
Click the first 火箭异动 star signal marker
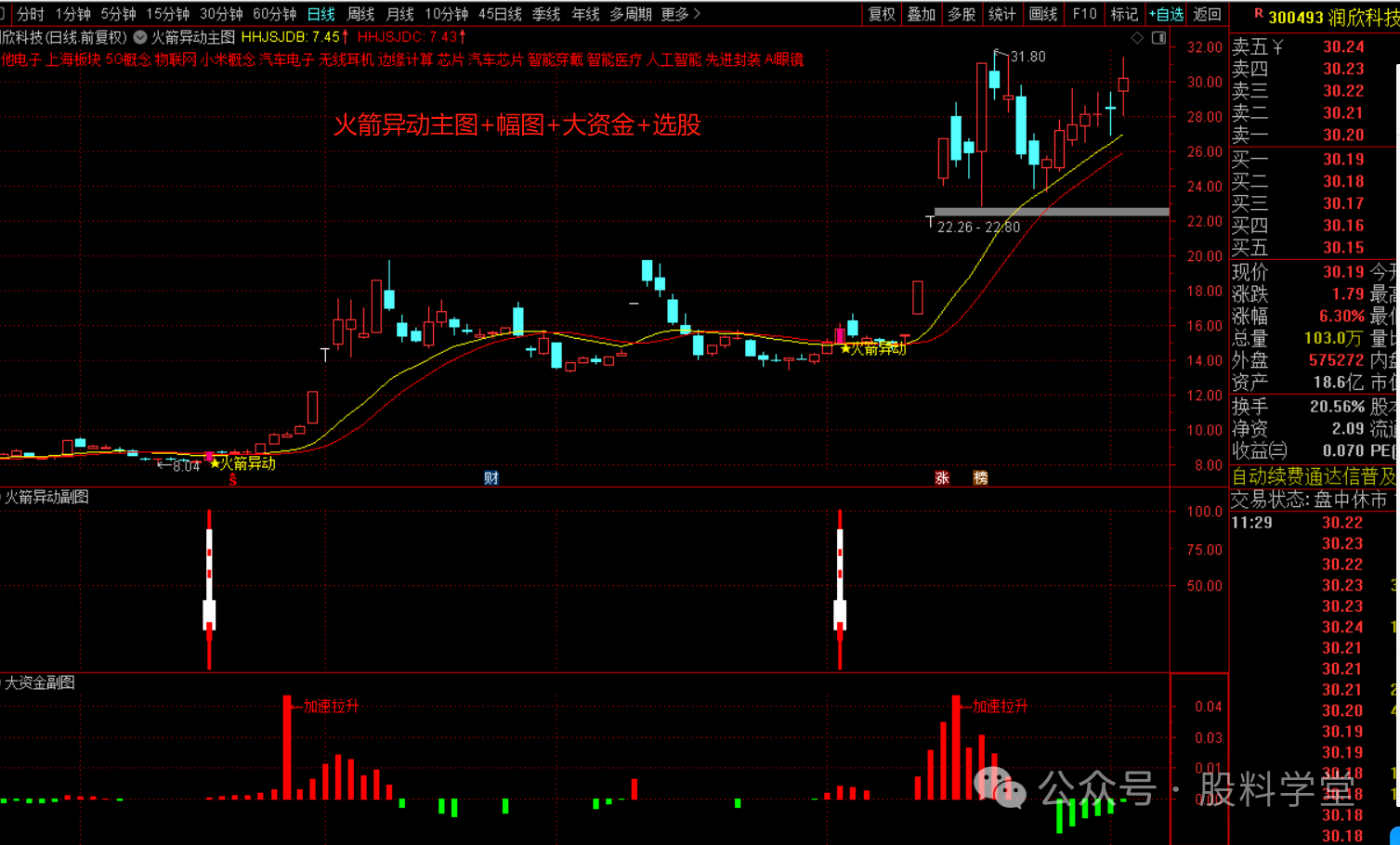click(x=215, y=462)
